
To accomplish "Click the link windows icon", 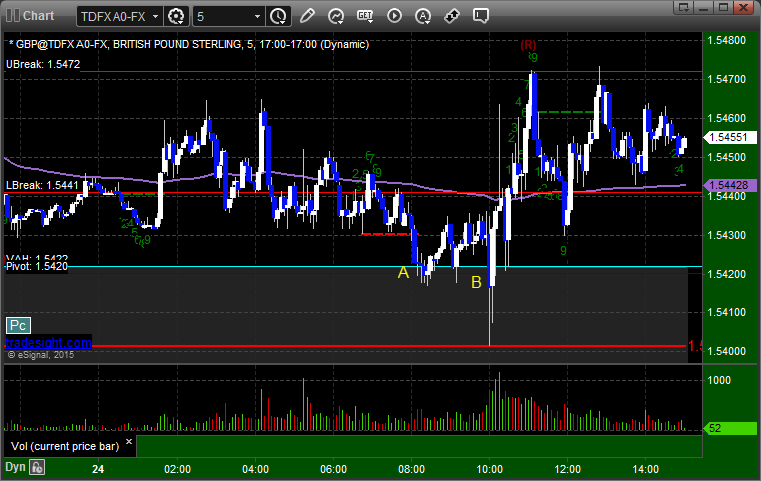I will [x=452, y=16].
